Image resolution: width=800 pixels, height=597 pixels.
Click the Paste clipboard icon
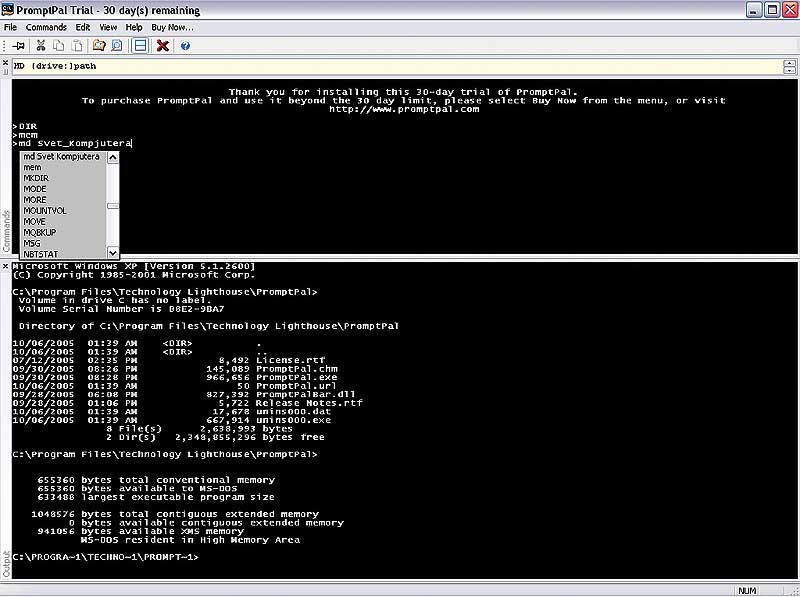(78, 46)
